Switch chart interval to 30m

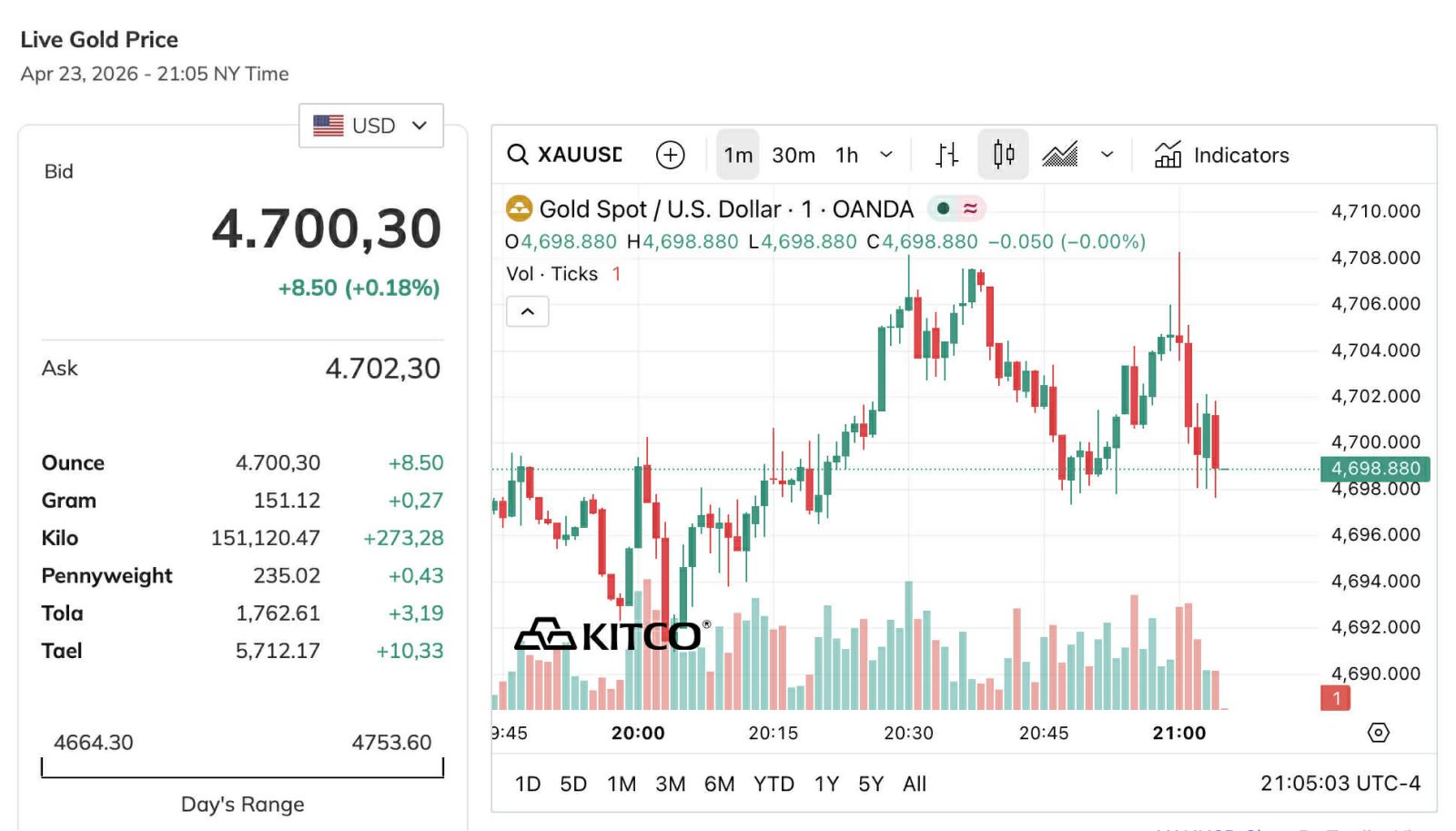click(x=794, y=155)
